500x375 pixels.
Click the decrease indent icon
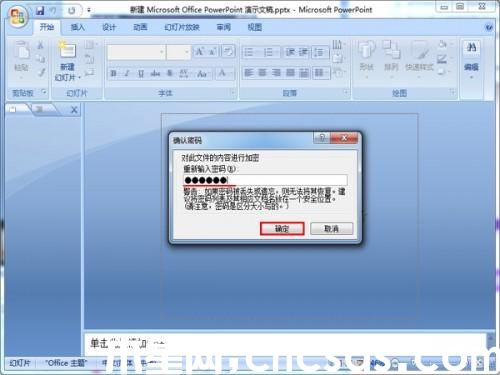[x=290, y=52]
